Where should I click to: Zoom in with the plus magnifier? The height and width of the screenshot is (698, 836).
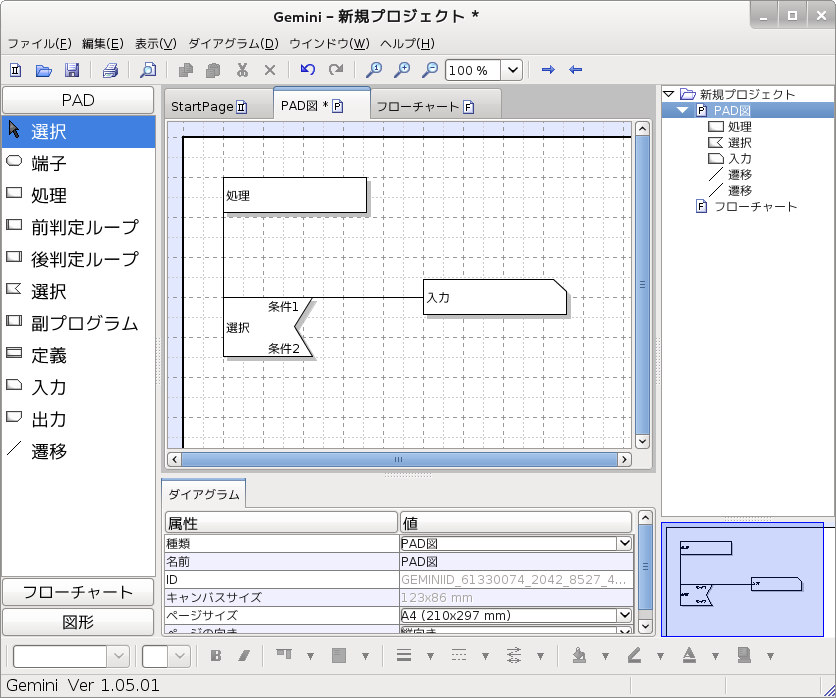pos(401,70)
